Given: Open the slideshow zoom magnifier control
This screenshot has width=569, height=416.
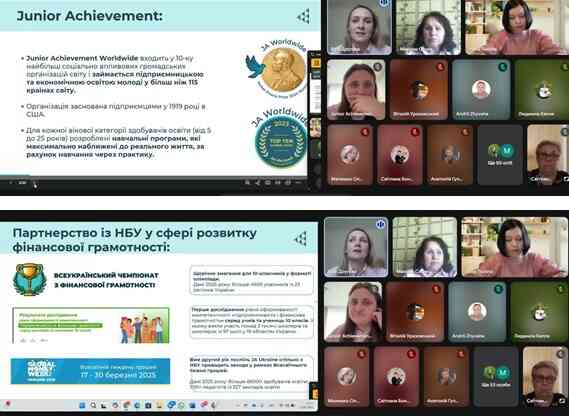Looking at the screenshot, I should point(247,183).
